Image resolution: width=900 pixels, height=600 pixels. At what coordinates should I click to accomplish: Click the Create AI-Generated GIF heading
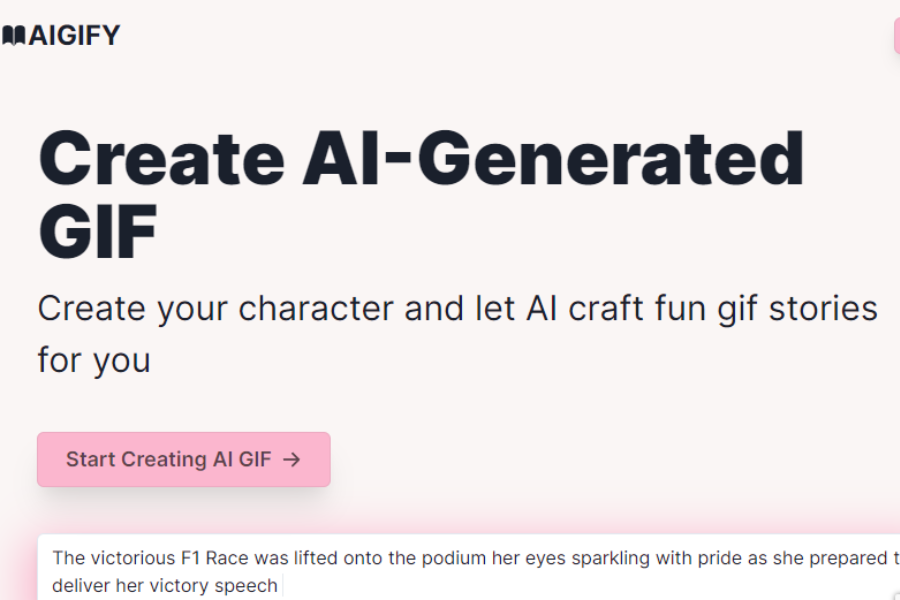[420, 190]
